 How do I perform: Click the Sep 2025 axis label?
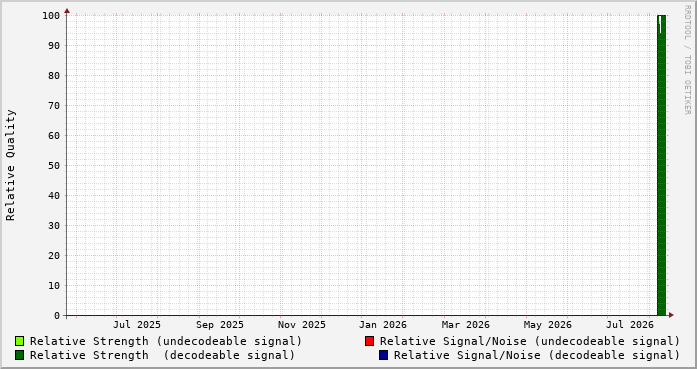(220, 325)
